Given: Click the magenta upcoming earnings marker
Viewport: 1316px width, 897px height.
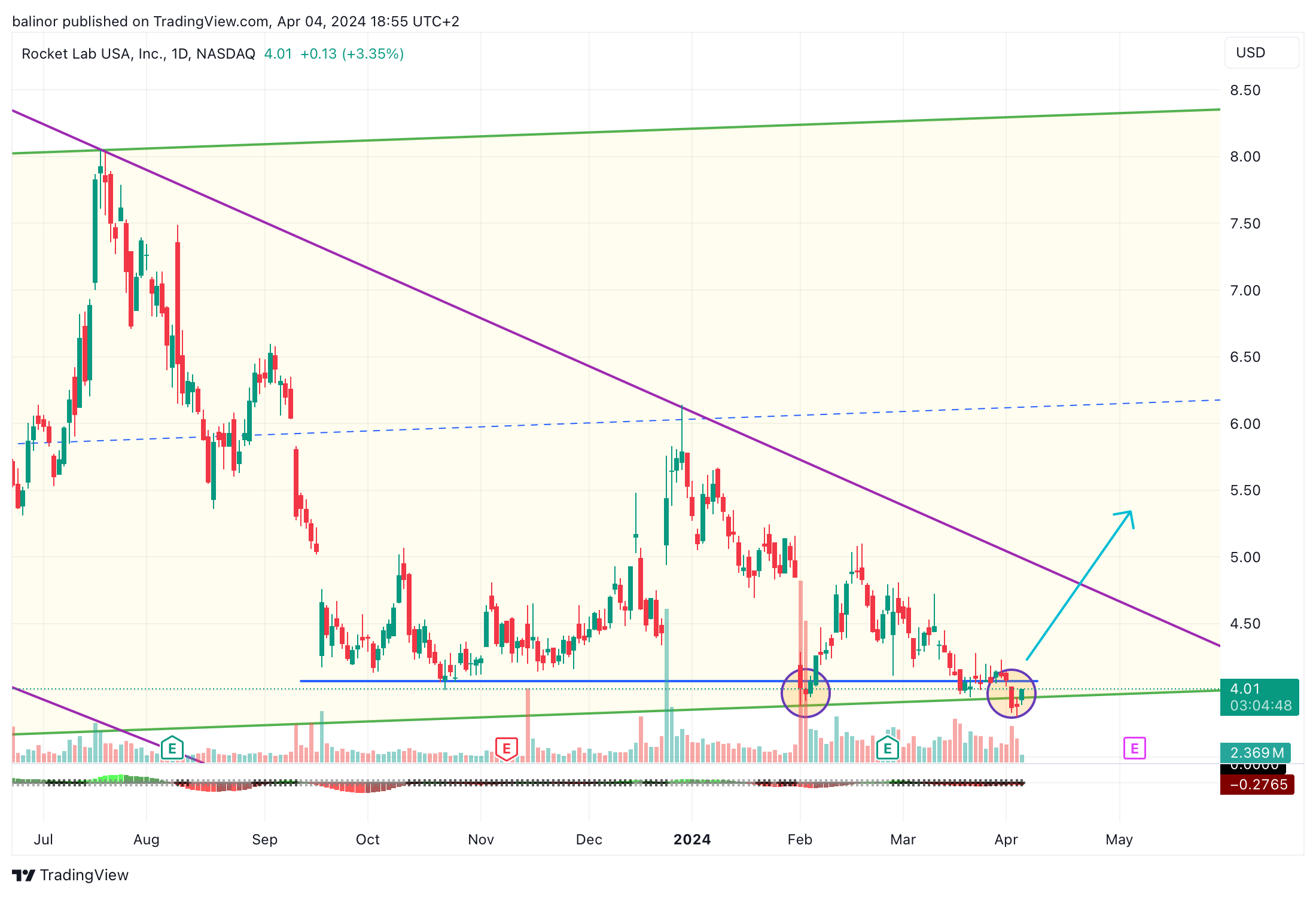Looking at the screenshot, I should tap(1134, 748).
